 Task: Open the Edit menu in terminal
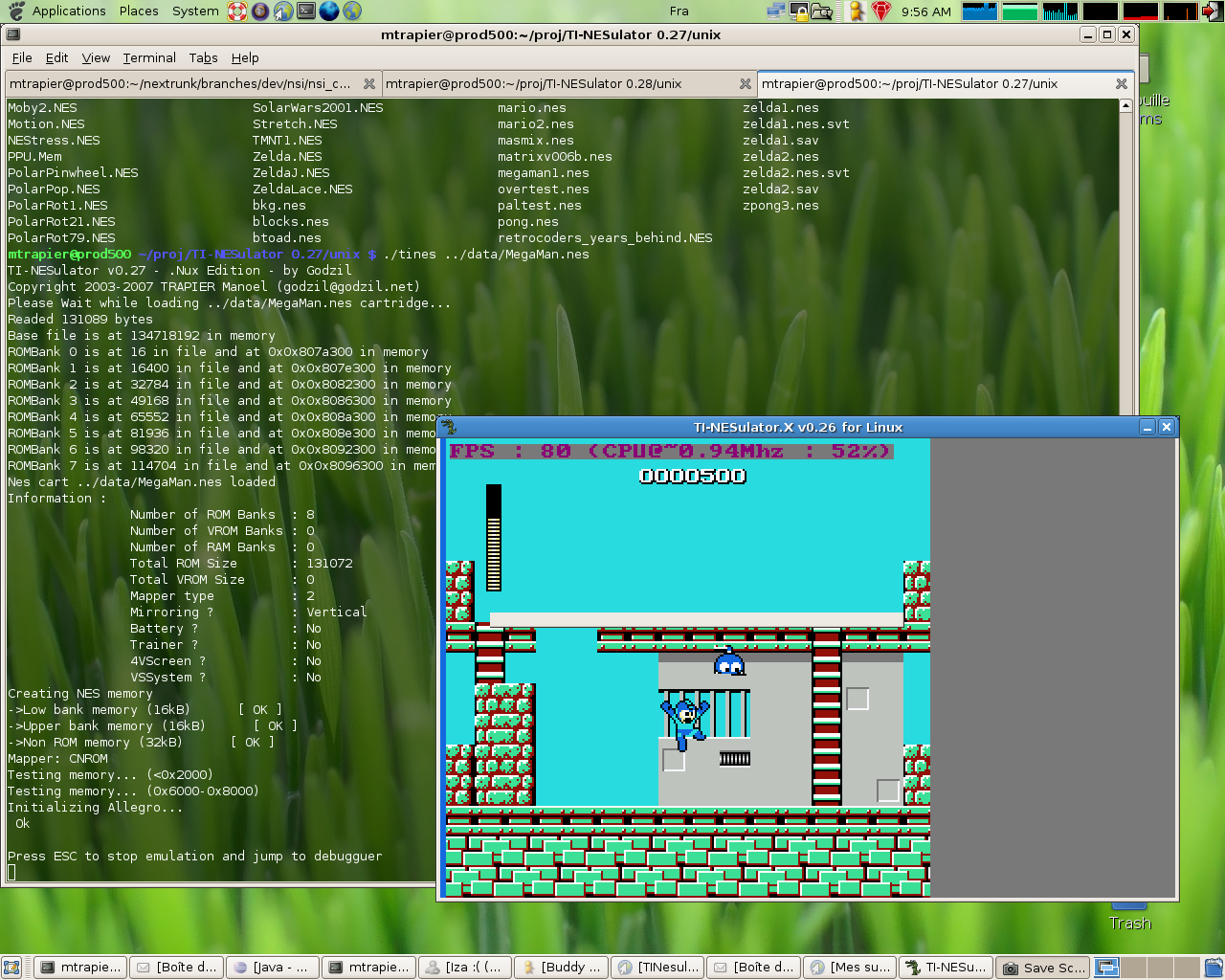56,57
